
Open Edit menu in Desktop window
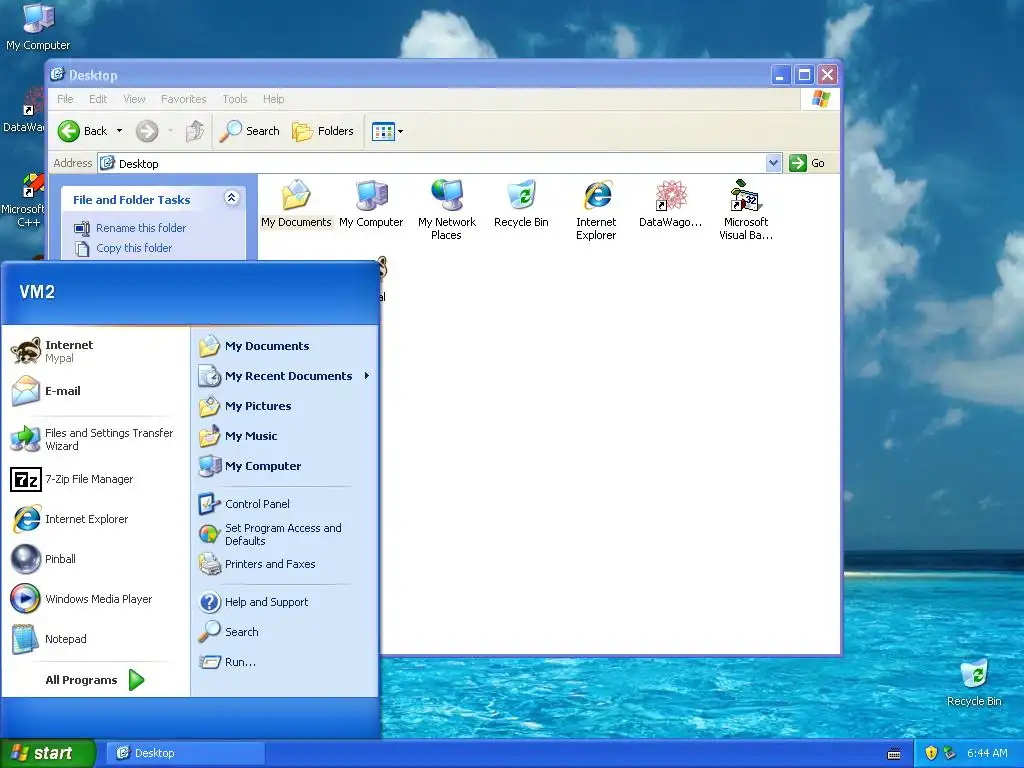tap(98, 99)
